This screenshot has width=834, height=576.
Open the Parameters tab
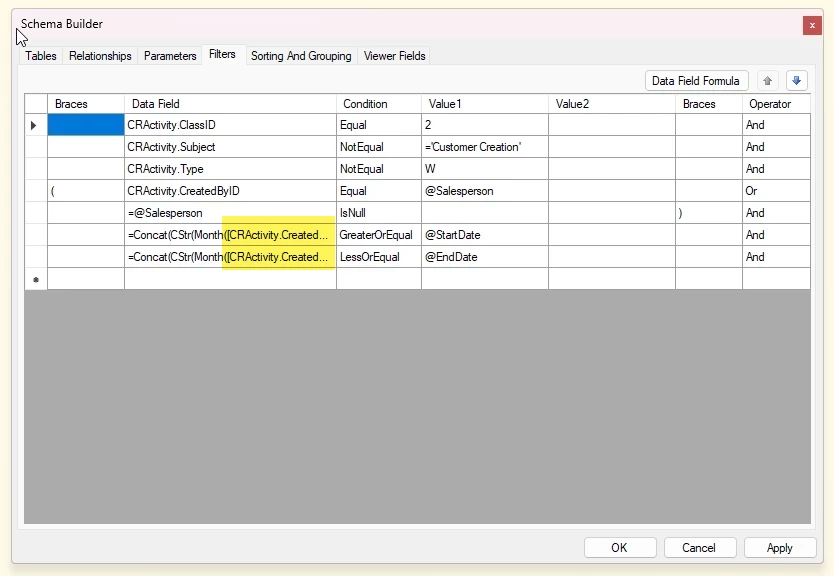(170, 56)
